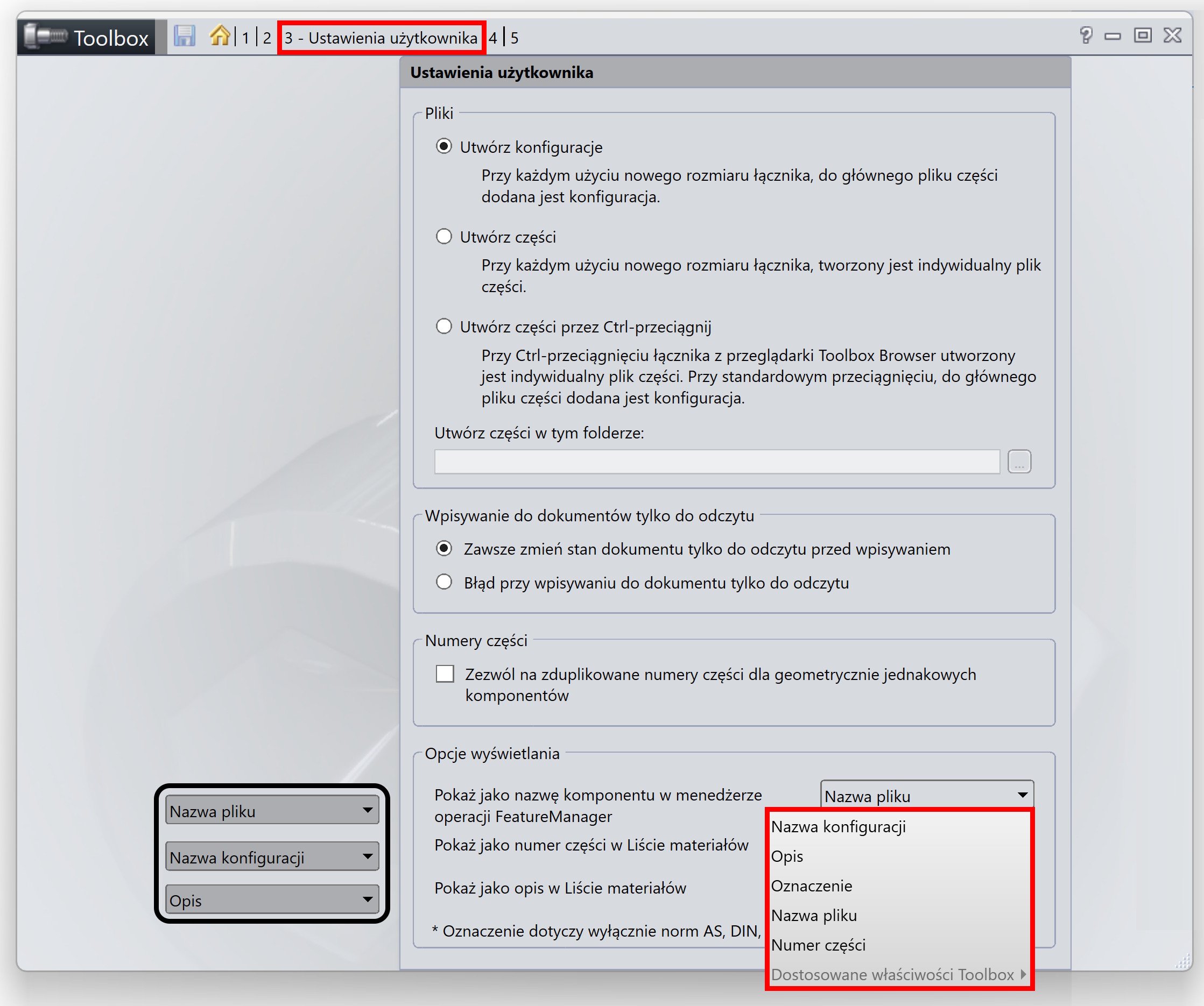Click the folder browse ellipsis button
The width and height of the screenshot is (1204, 1006).
point(1019,462)
